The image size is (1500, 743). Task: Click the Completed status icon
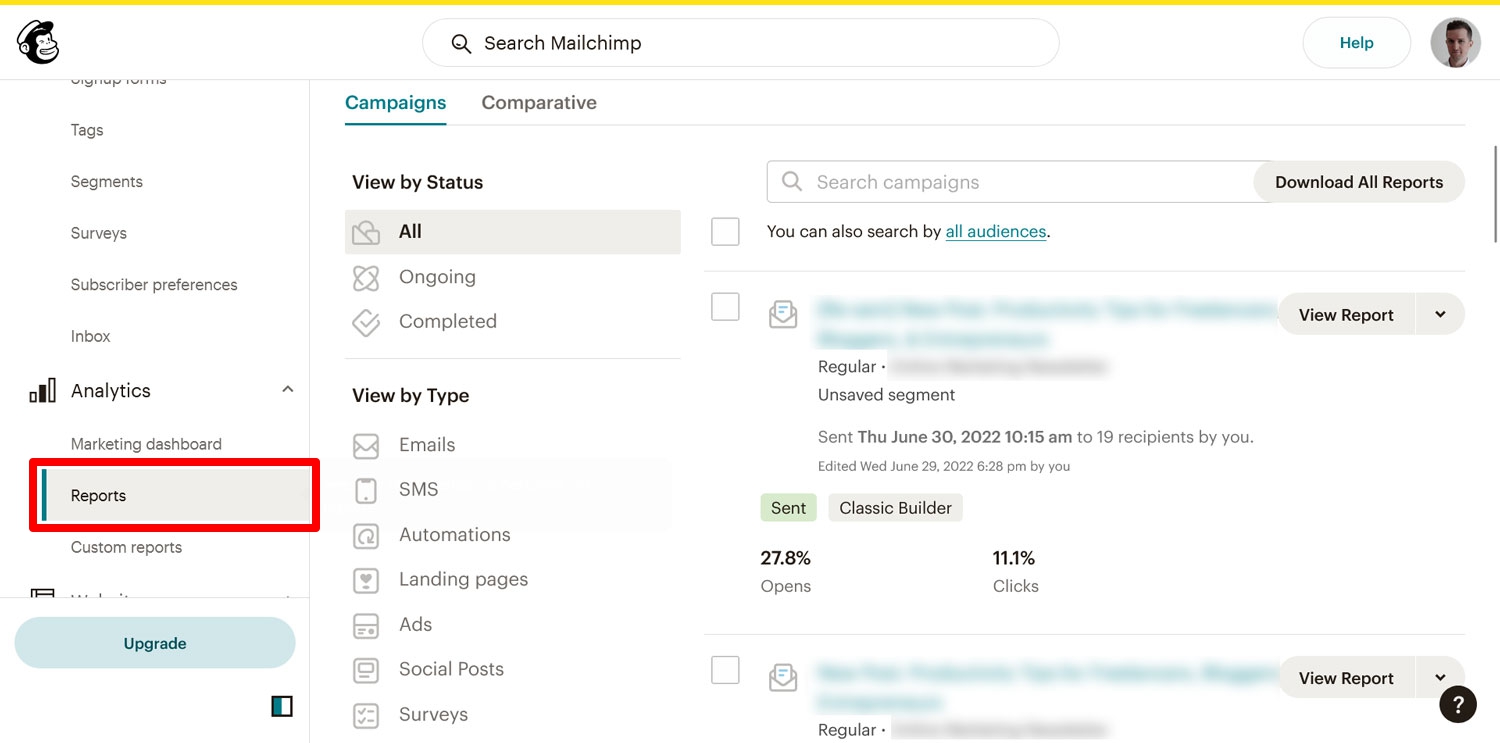tap(366, 322)
